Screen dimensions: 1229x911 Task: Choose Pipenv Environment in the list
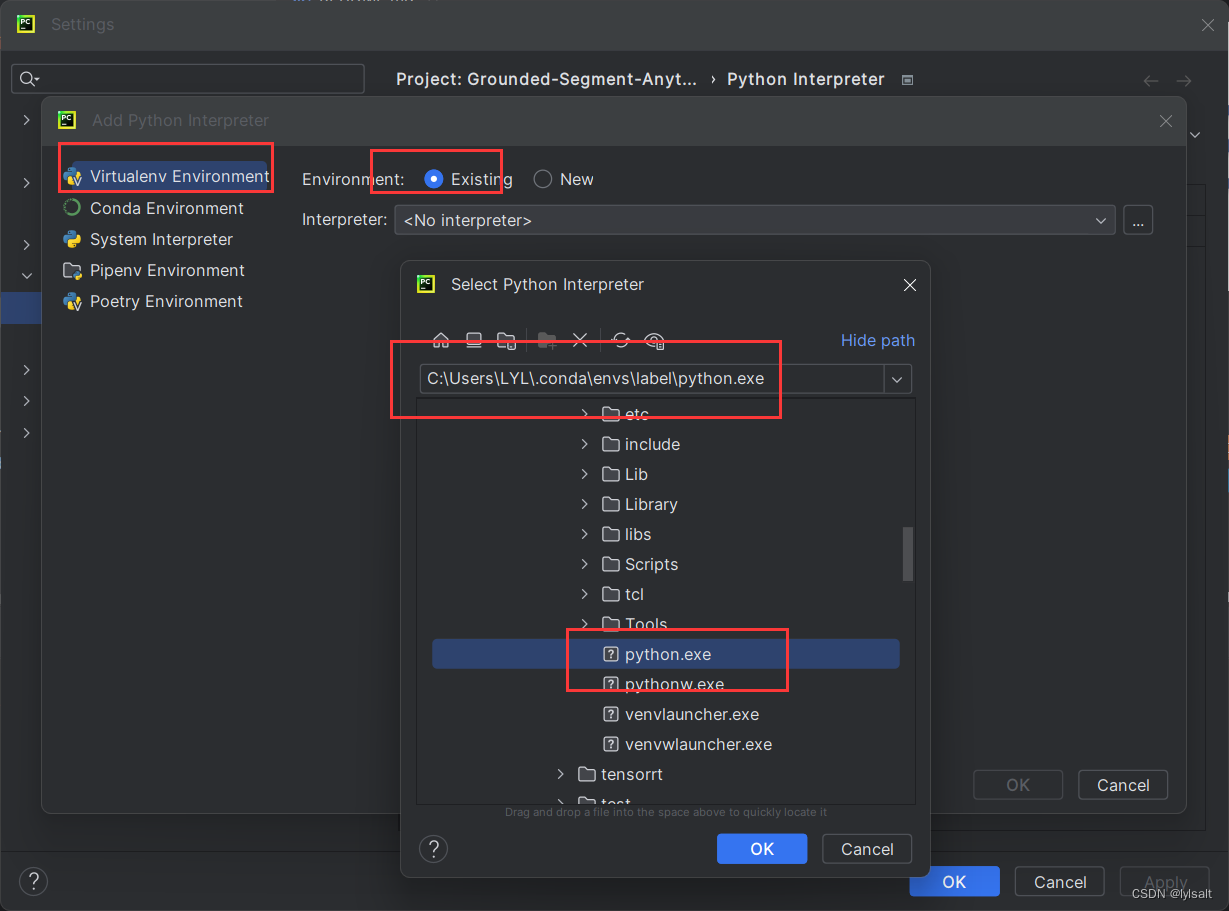click(154, 270)
